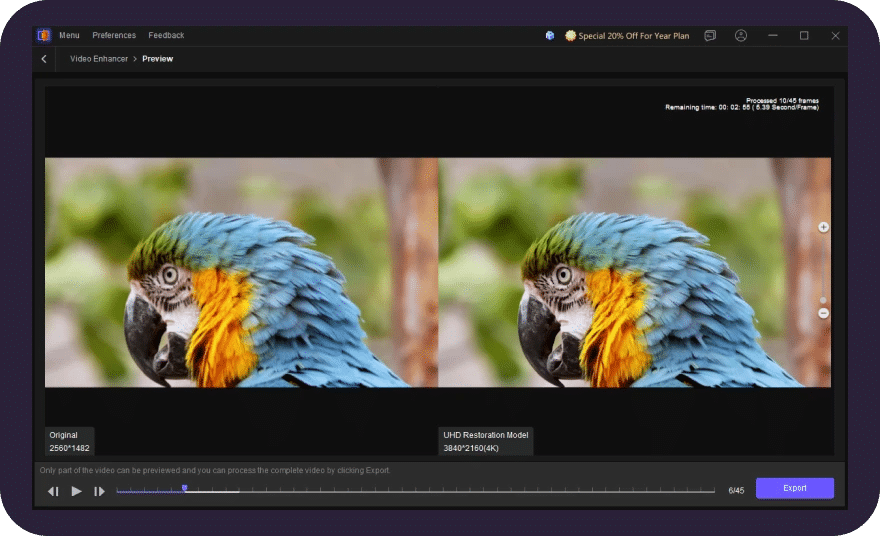
Task: Zoom in with the plus button
Action: (823, 227)
